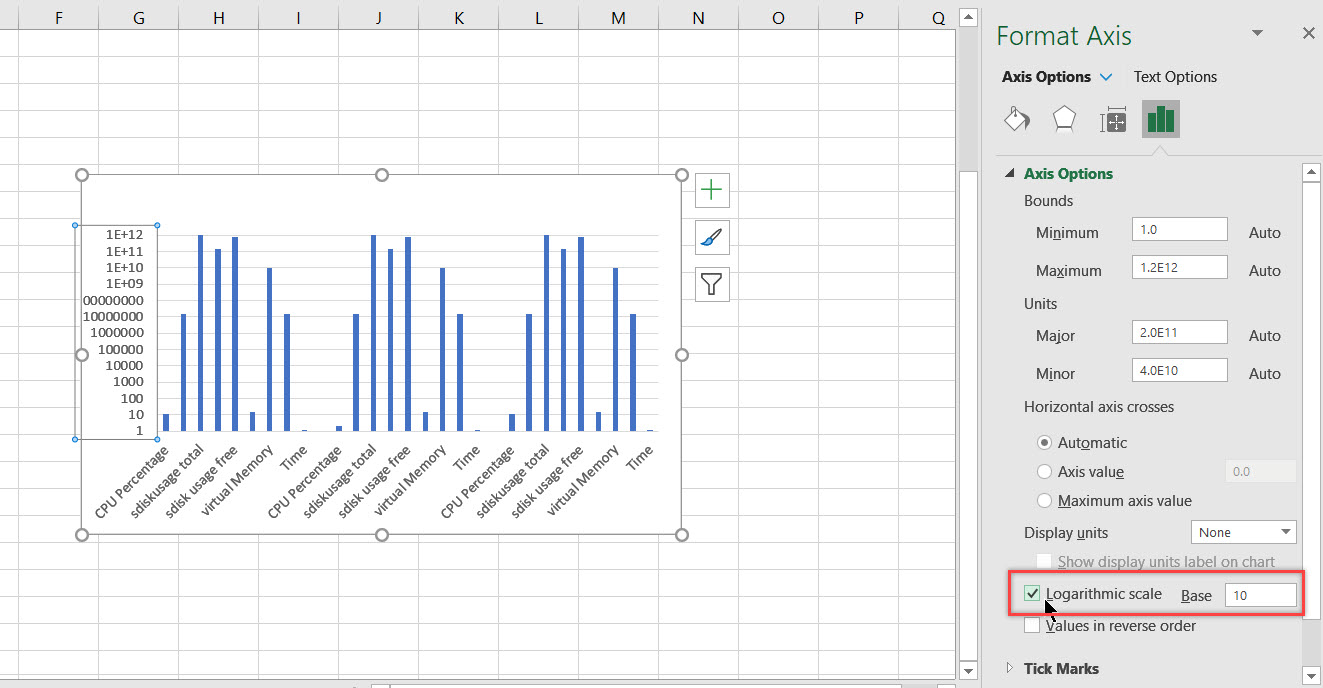Click the first sdiskusage total bar
1323x688 pixels.
click(x=200, y=333)
